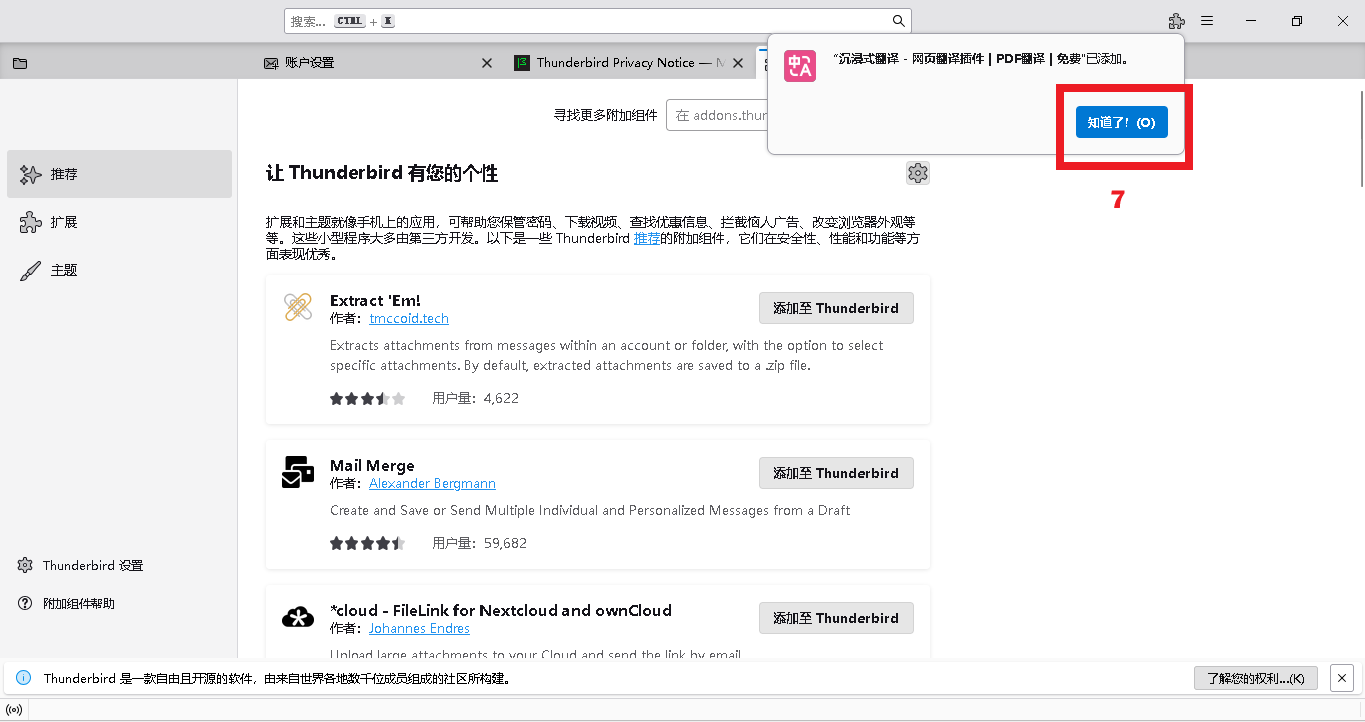
Task: Focus the addons.thunderbird search field
Action: pyautogui.click(x=718, y=115)
